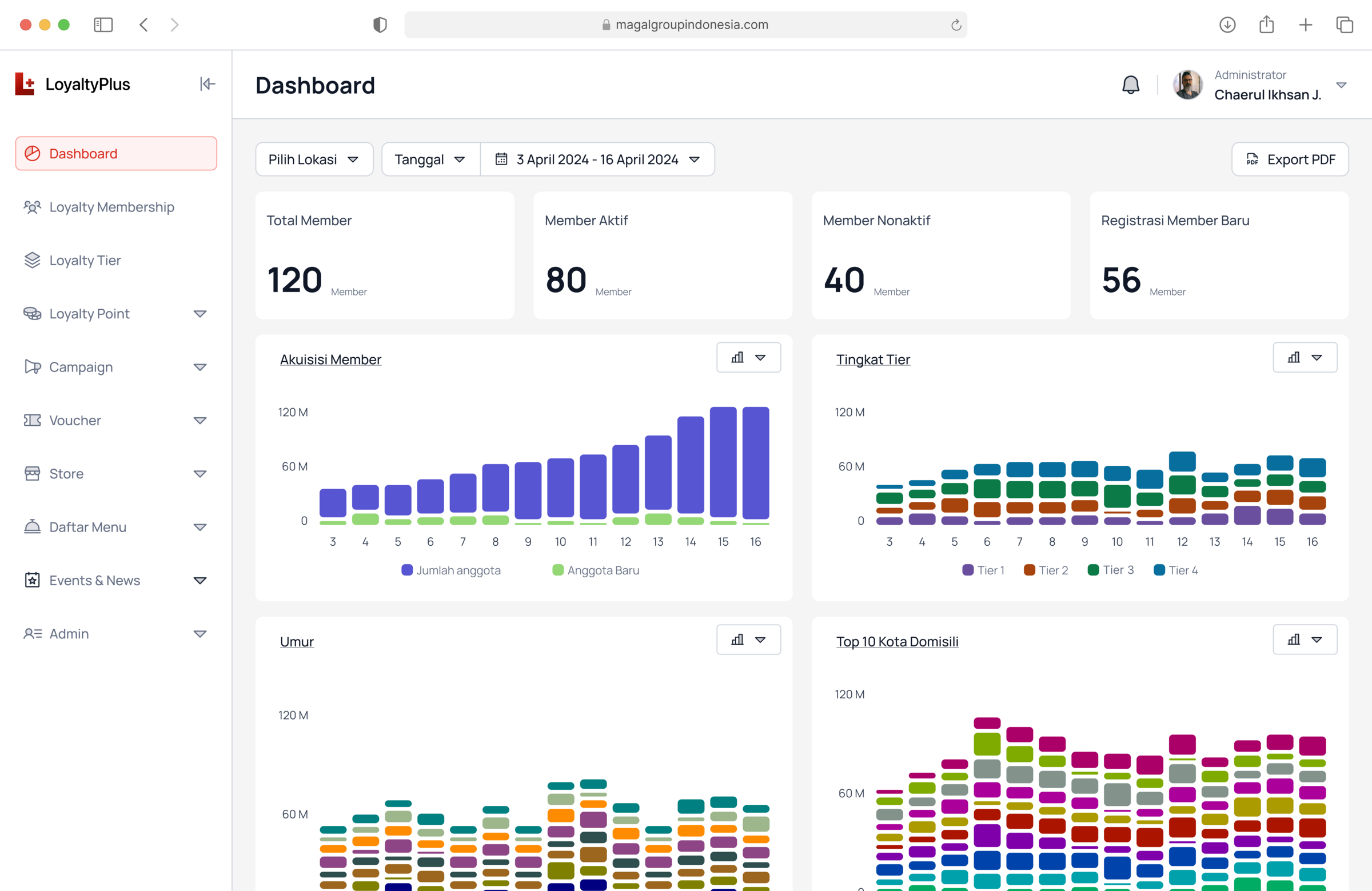
Task: Collapse the LoyaltyPlus sidebar
Action: pos(208,84)
